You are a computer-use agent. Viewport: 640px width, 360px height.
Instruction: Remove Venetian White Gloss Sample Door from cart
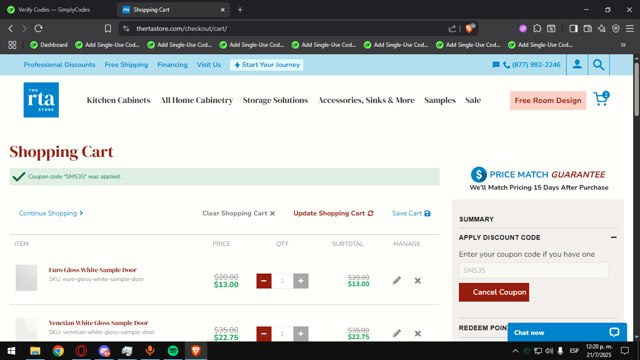point(418,333)
